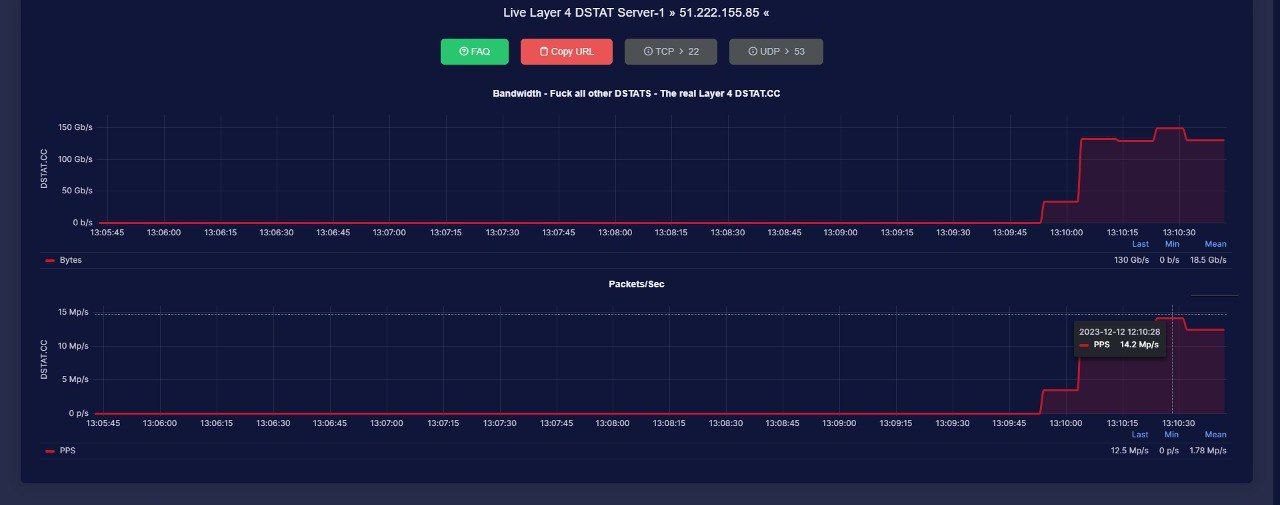Click the PPS 14.2 Mp/s tooltip

[x=1118, y=338]
